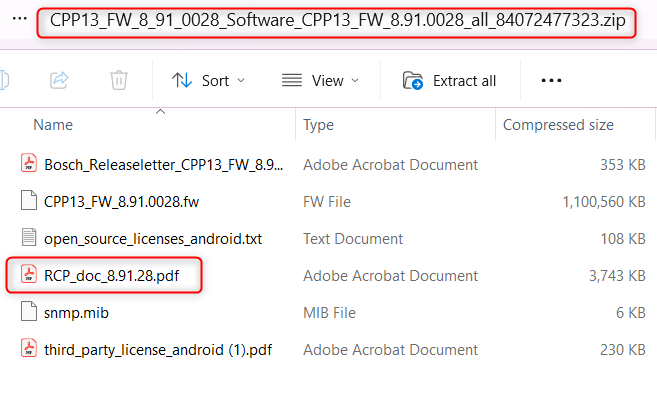Sort by the Name column header
The width and height of the screenshot is (657, 410).
pyautogui.click(x=54, y=125)
